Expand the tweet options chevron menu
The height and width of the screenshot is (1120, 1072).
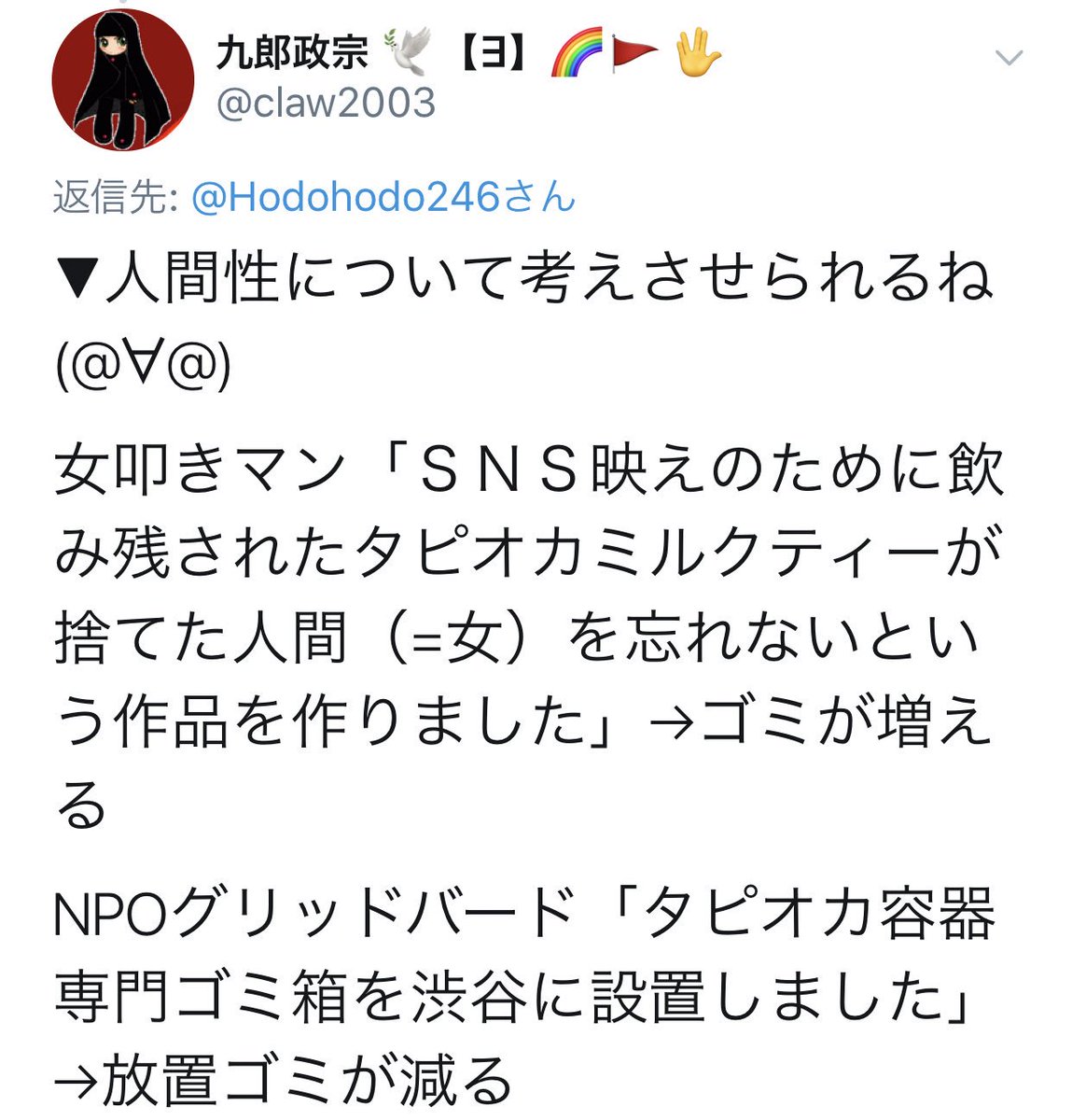(x=1009, y=59)
